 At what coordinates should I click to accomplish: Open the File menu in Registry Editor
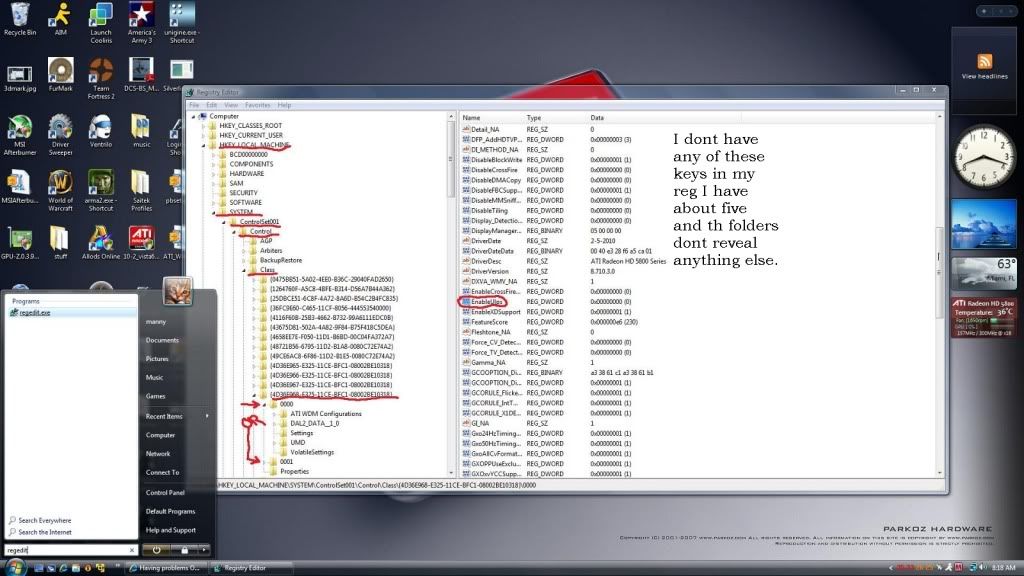pos(194,105)
